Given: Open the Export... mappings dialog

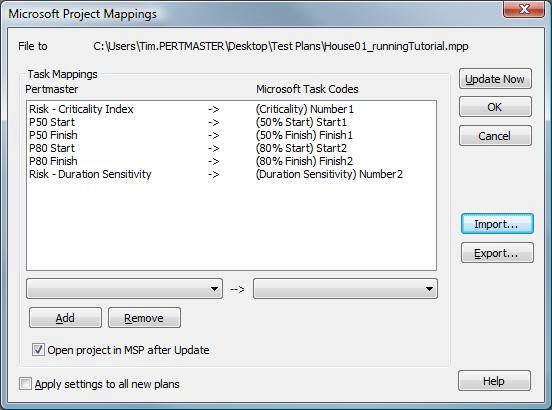Looking at the screenshot, I should [x=497, y=253].
